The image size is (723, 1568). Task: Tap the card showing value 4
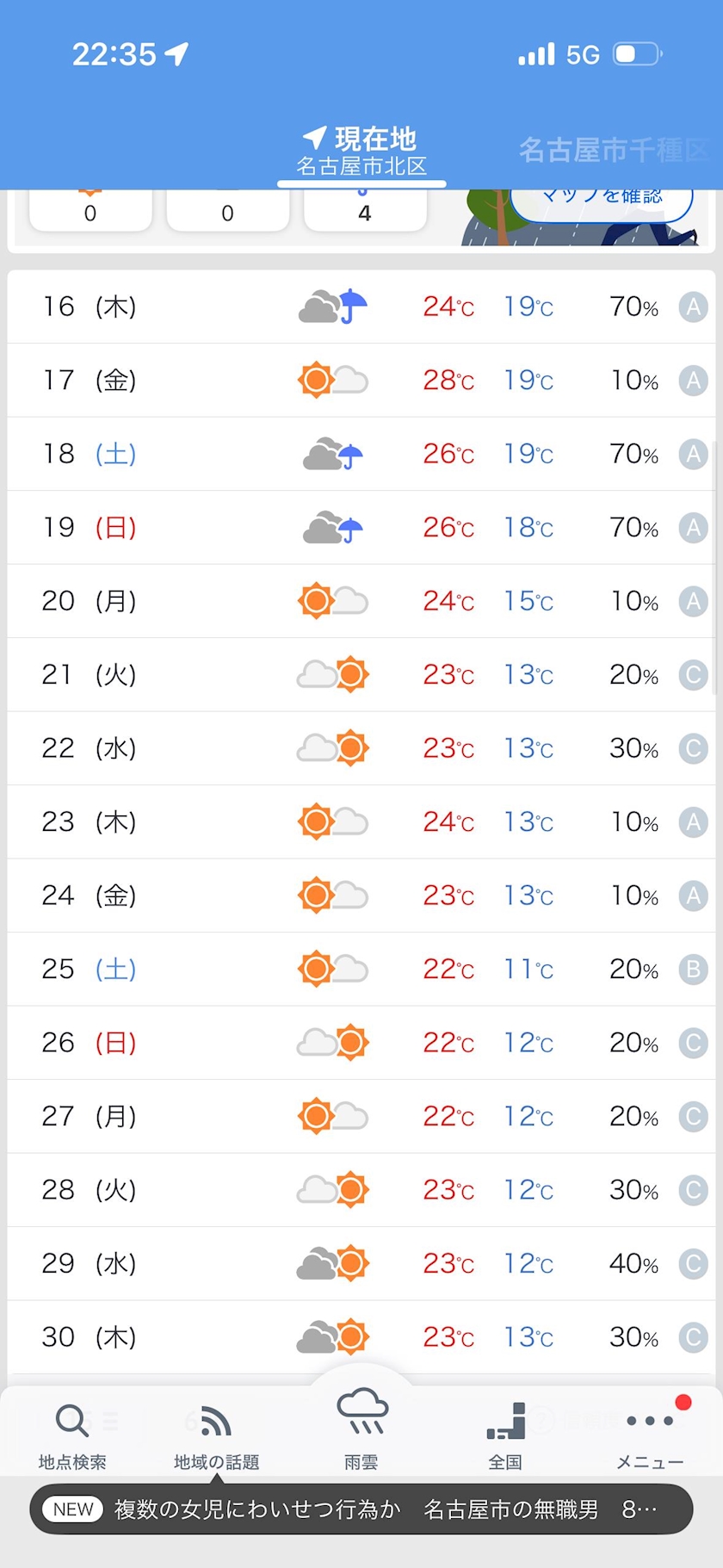[365, 208]
